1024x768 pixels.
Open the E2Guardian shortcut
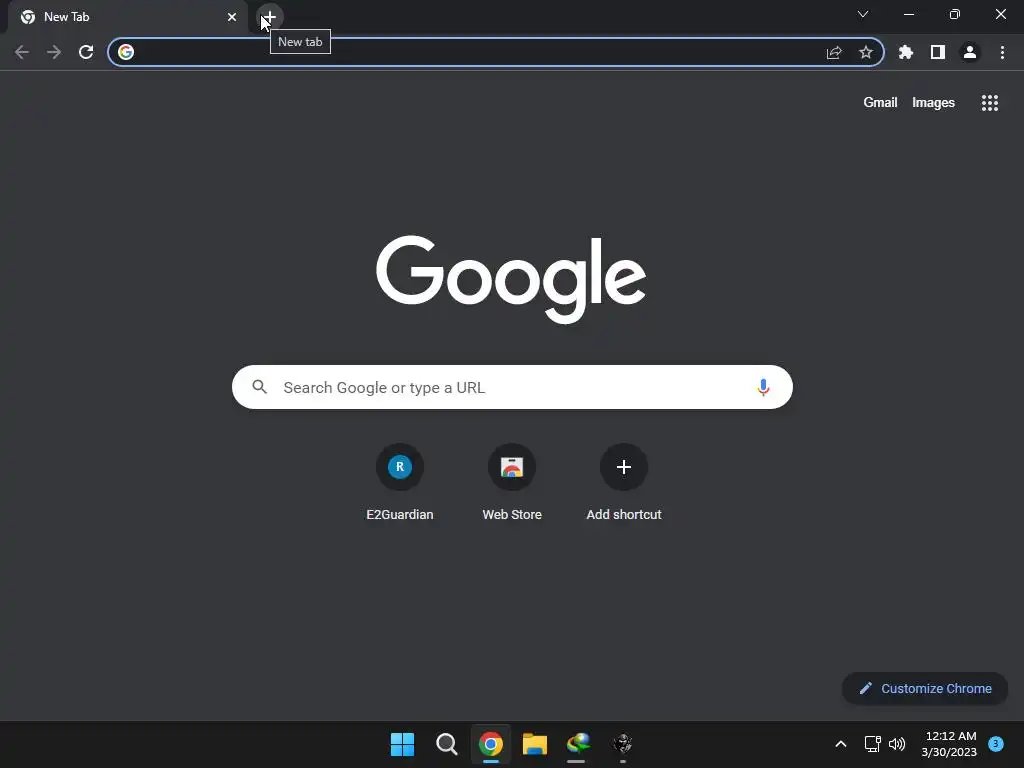[400, 482]
